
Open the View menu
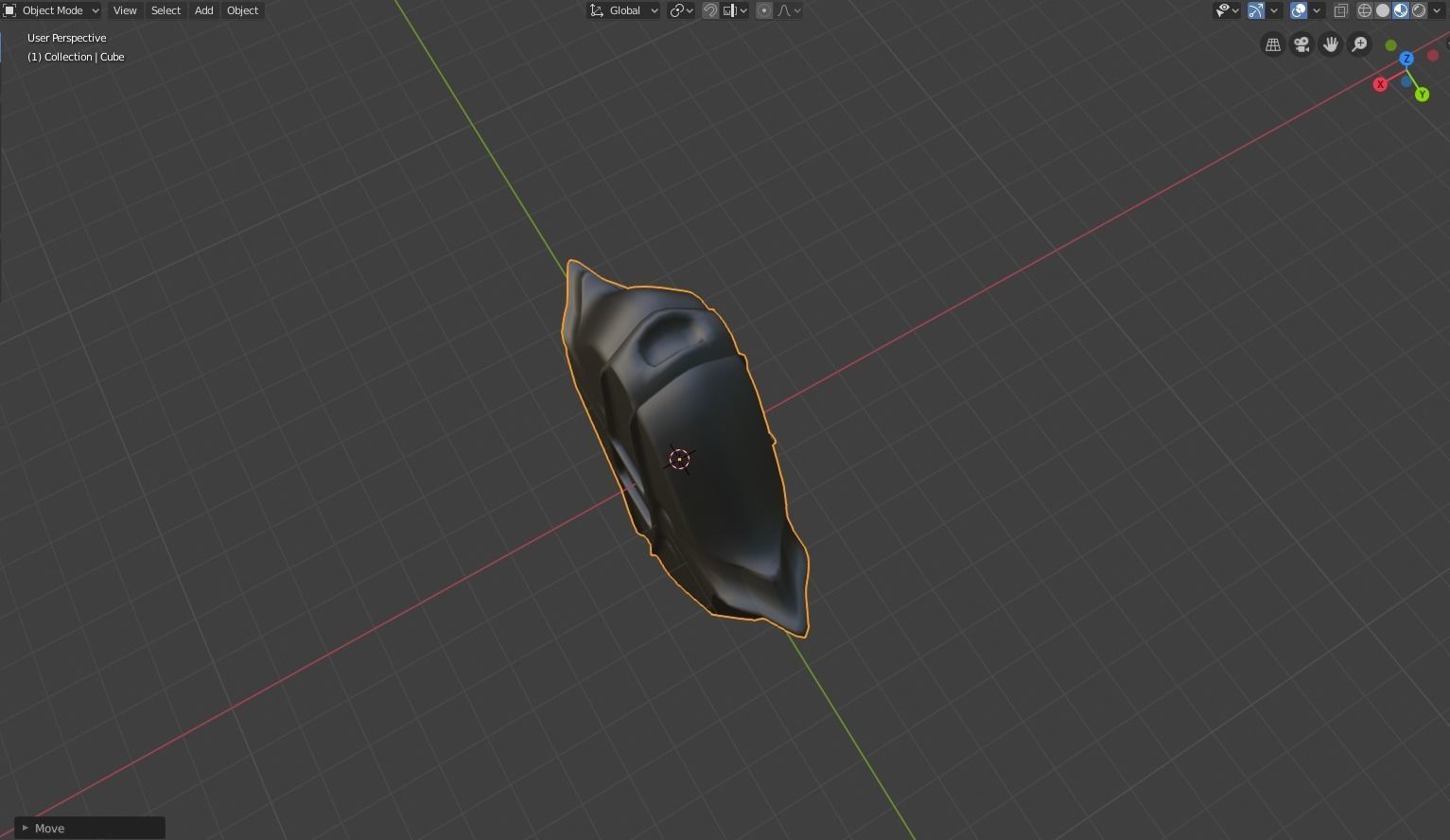click(124, 10)
